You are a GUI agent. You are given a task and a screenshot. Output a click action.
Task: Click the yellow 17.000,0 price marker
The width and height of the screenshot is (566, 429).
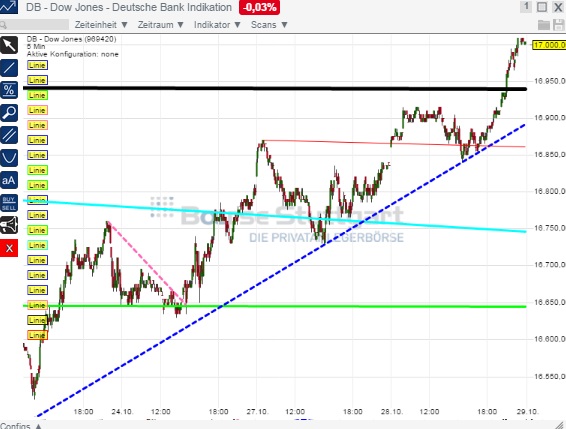(x=549, y=45)
